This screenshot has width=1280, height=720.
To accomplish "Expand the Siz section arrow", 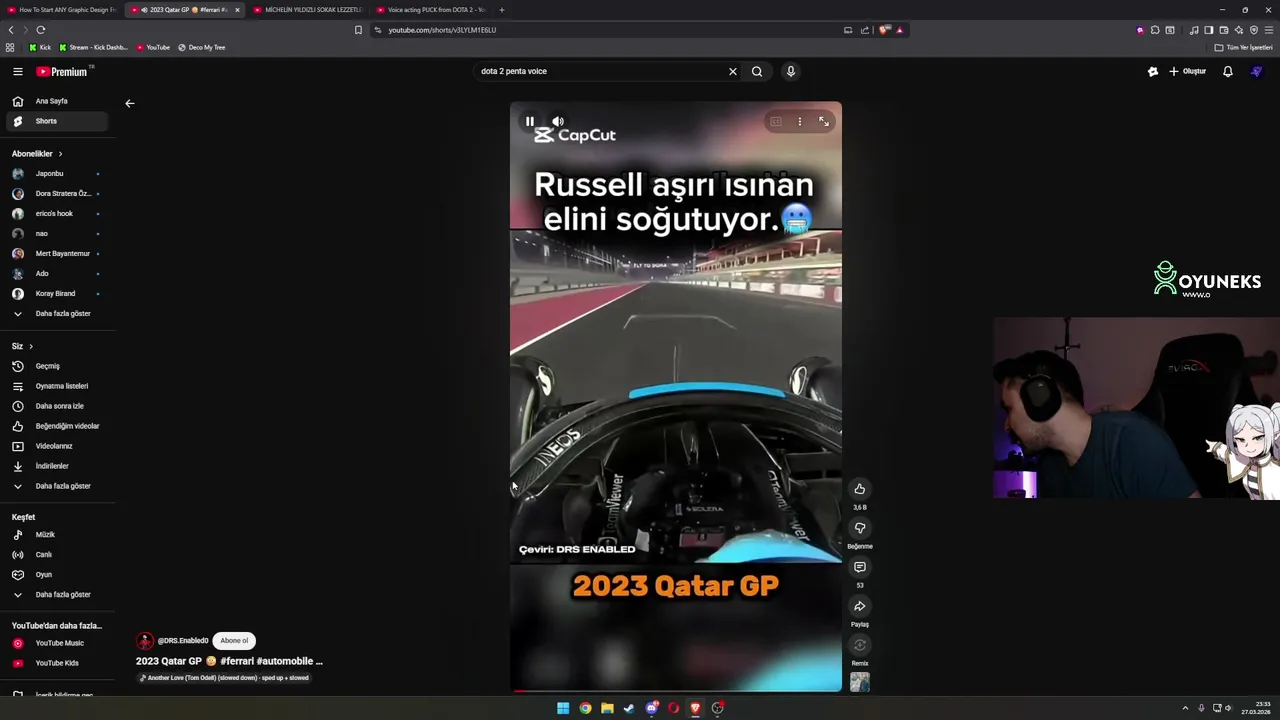I will tap(30, 346).
